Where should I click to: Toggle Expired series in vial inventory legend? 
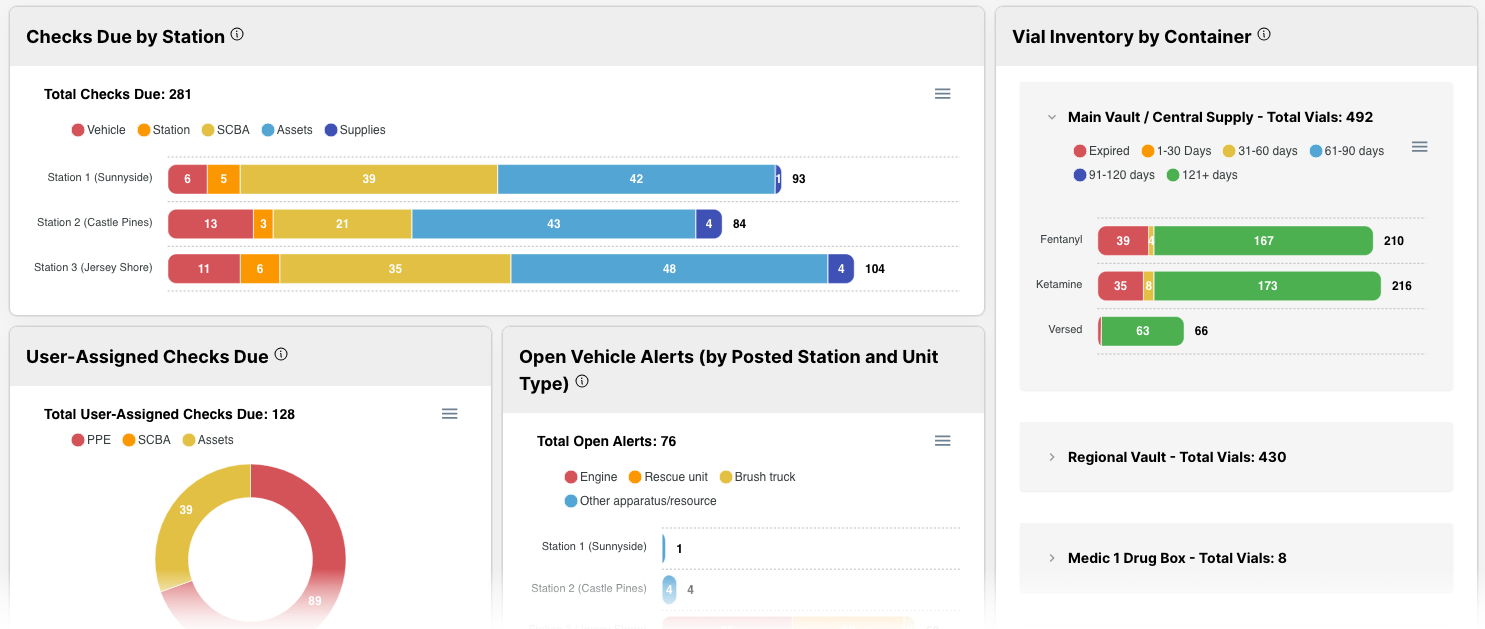tap(1101, 151)
